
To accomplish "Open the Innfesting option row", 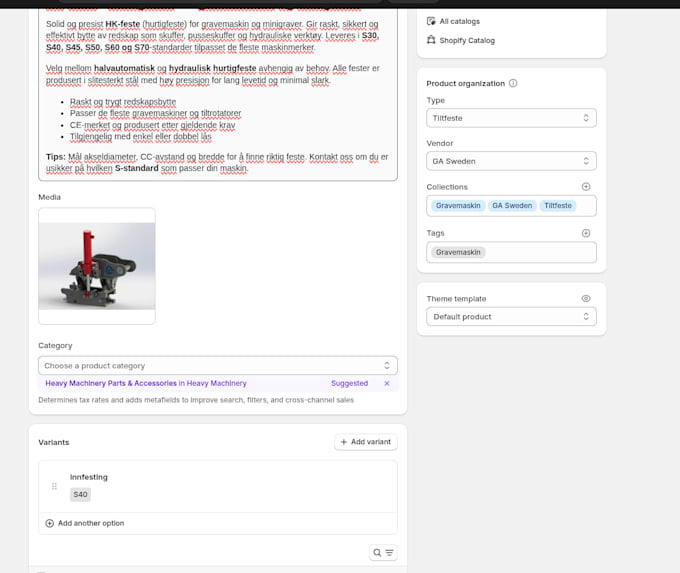I will pyautogui.click(x=218, y=487).
